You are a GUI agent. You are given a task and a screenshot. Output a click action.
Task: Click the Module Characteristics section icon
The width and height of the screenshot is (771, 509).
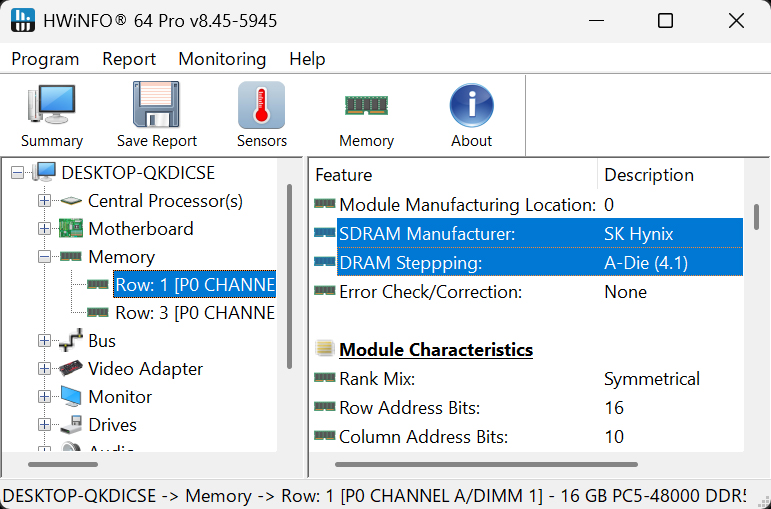(325, 348)
